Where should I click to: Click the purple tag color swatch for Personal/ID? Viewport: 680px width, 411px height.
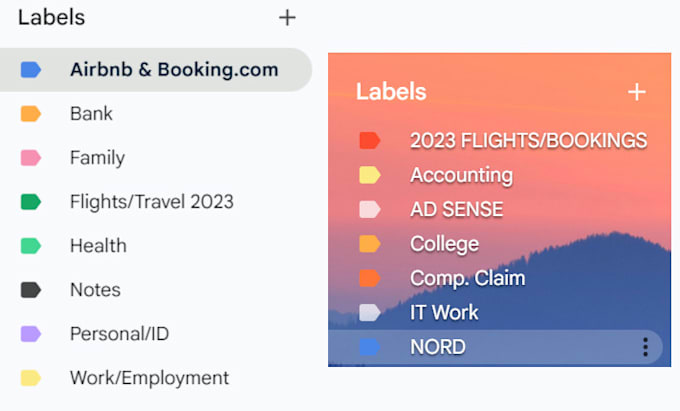click(31, 334)
